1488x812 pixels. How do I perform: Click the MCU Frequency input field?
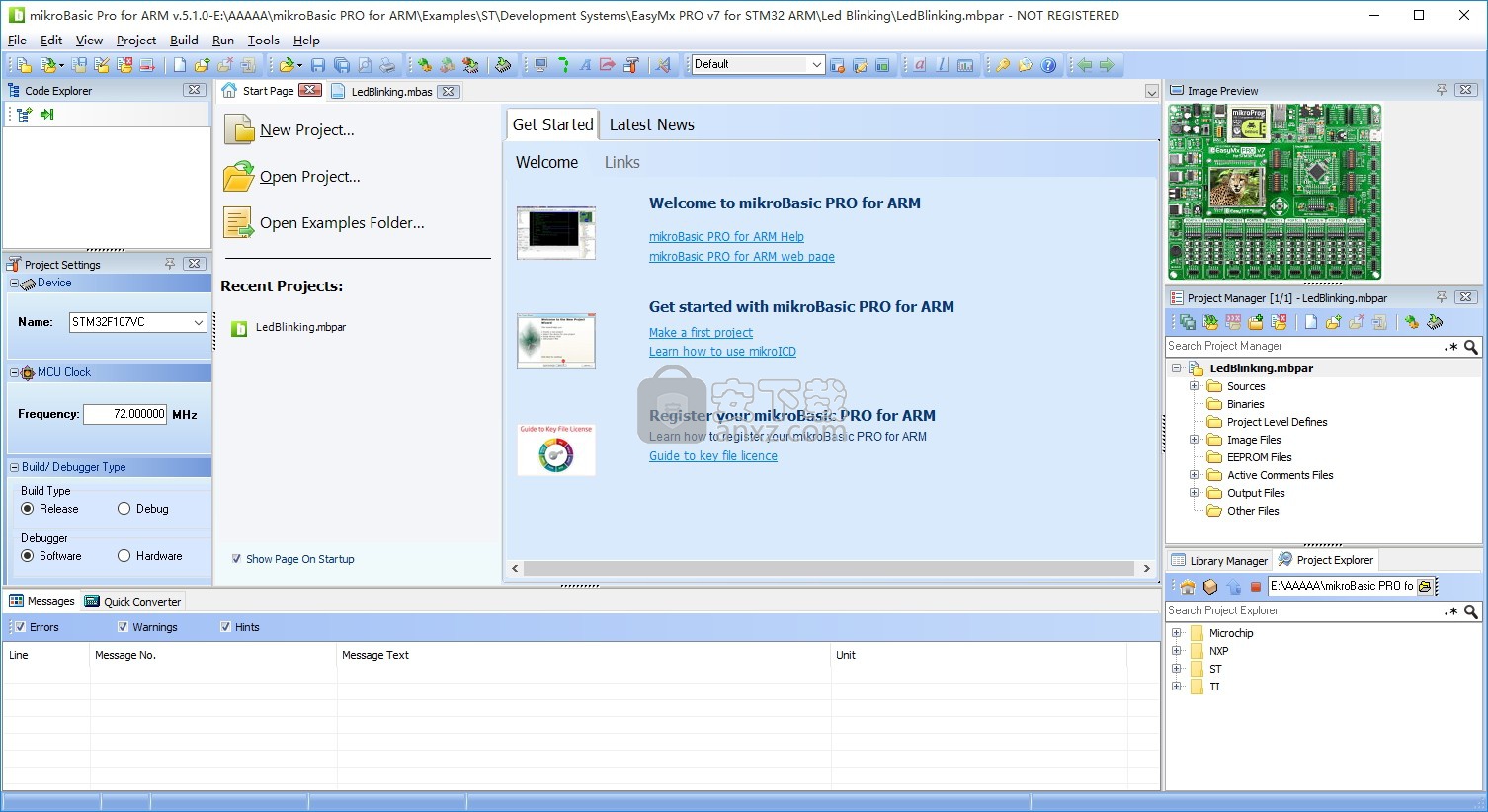point(125,415)
